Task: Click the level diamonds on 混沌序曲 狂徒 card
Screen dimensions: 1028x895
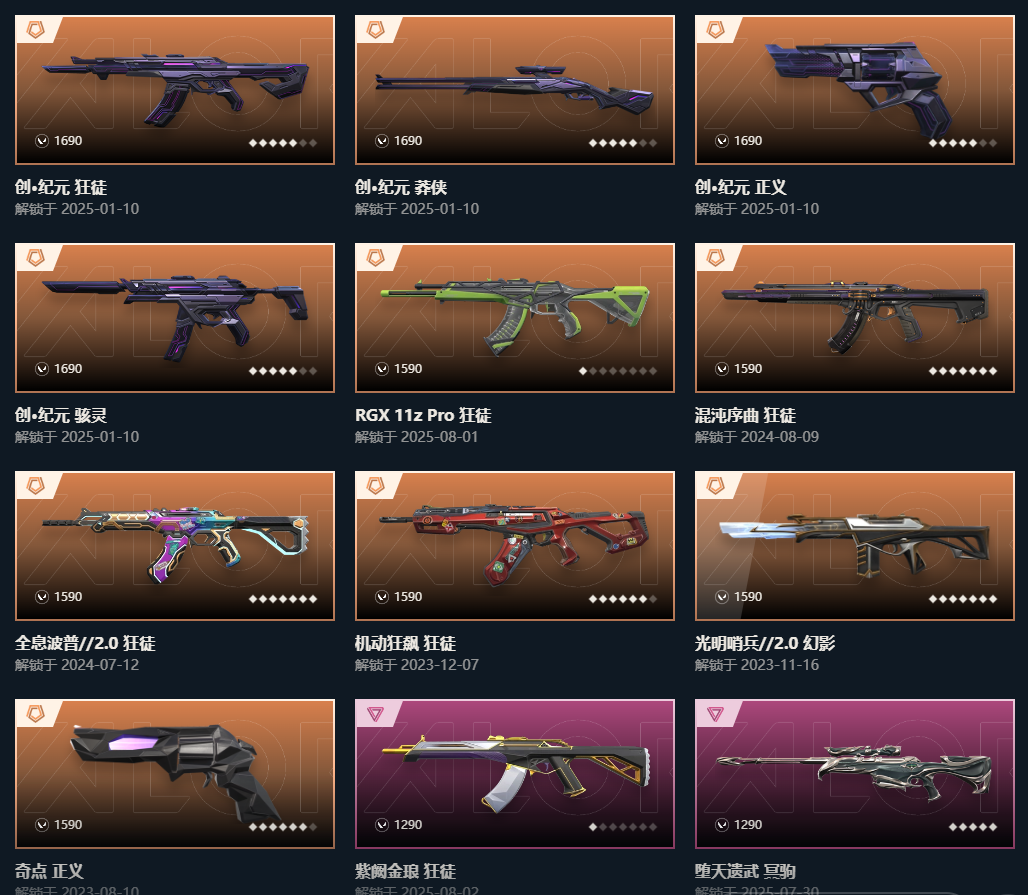Action: coord(963,371)
